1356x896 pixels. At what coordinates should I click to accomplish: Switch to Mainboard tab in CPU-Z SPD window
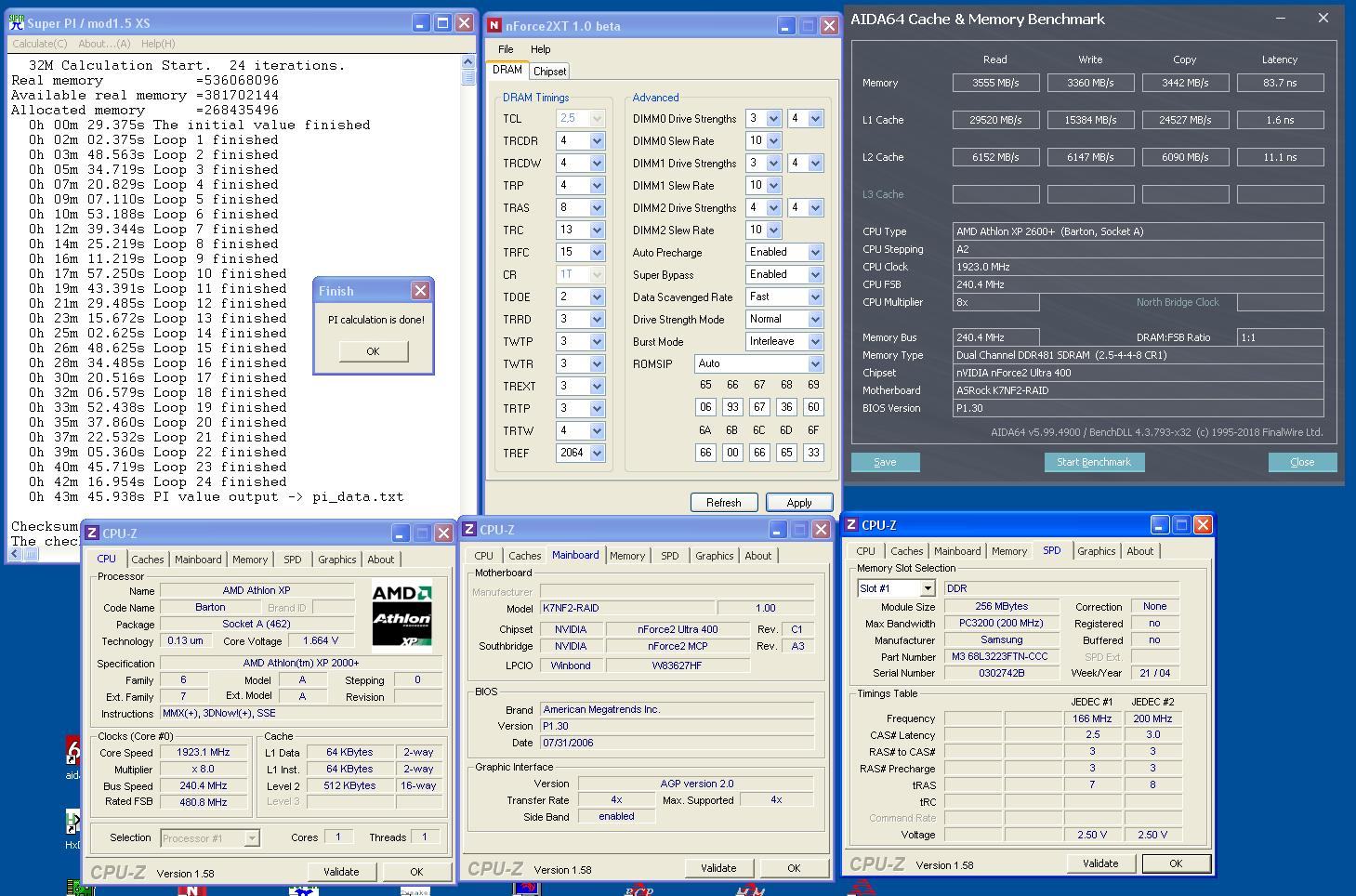click(957, 551)
